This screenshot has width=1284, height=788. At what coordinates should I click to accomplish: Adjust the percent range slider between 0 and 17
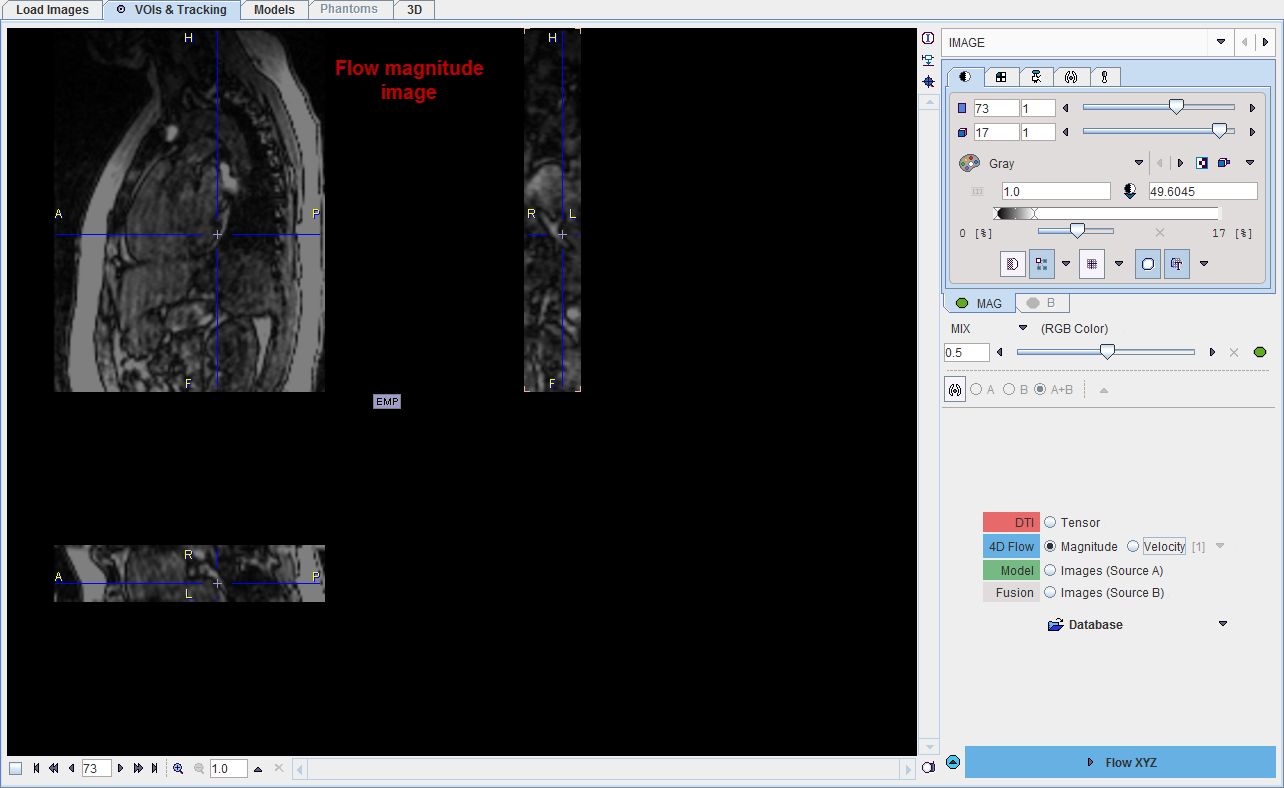tap(1077, 231)
